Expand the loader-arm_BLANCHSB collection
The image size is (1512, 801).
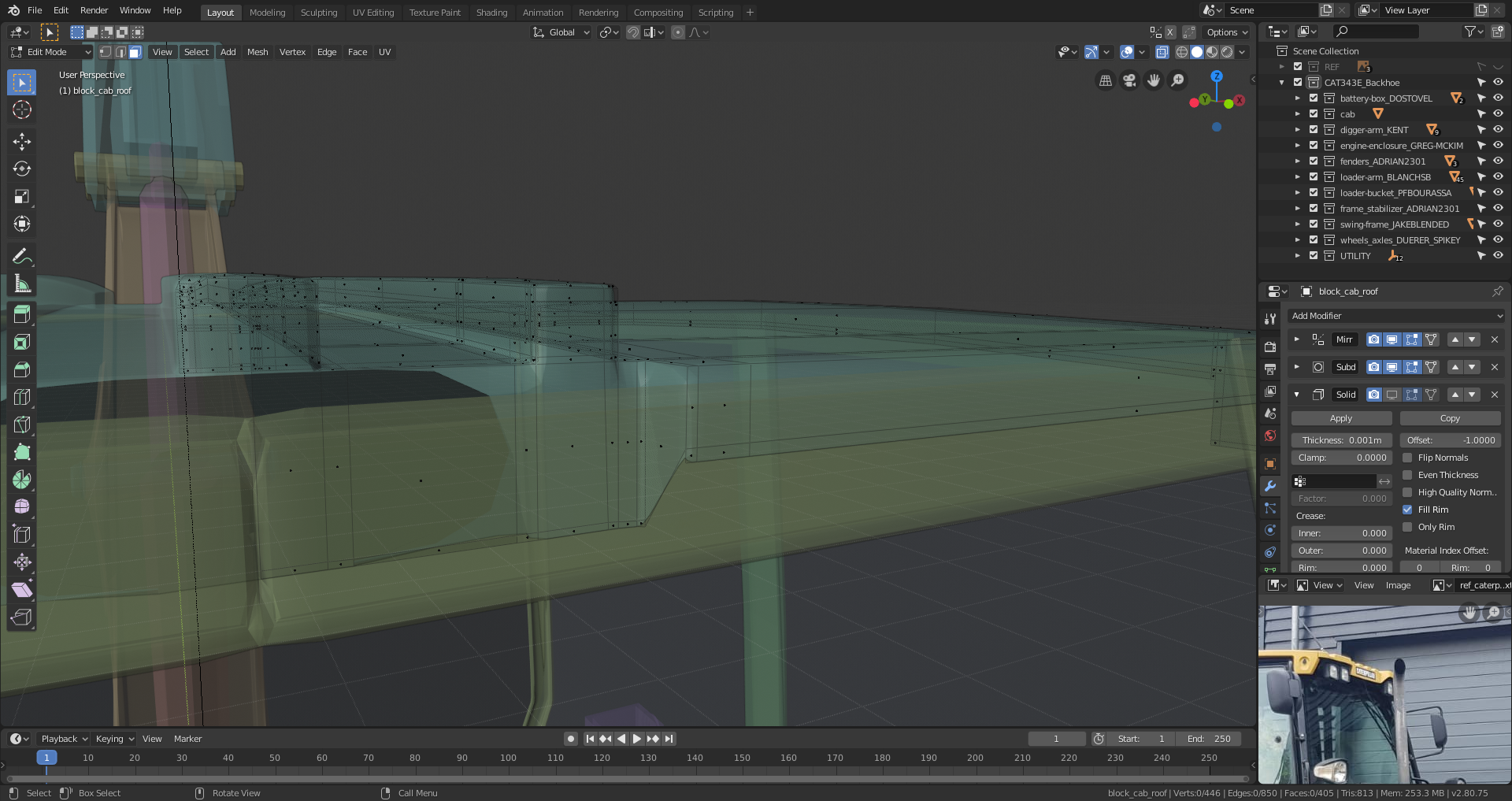pos(1297,177)
